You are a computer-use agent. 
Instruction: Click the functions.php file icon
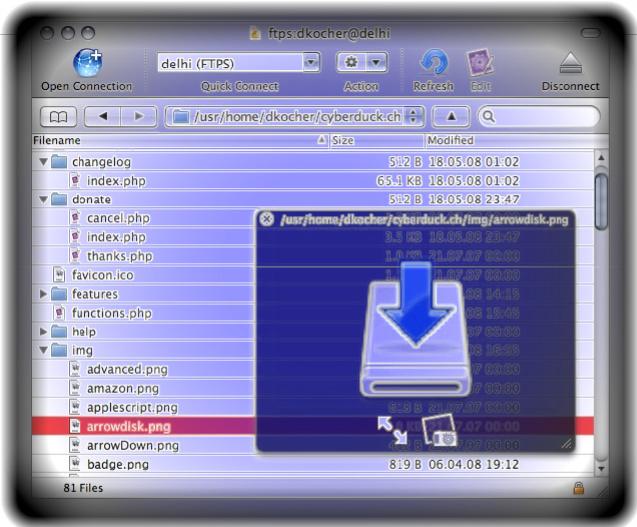tap(59, 312)
